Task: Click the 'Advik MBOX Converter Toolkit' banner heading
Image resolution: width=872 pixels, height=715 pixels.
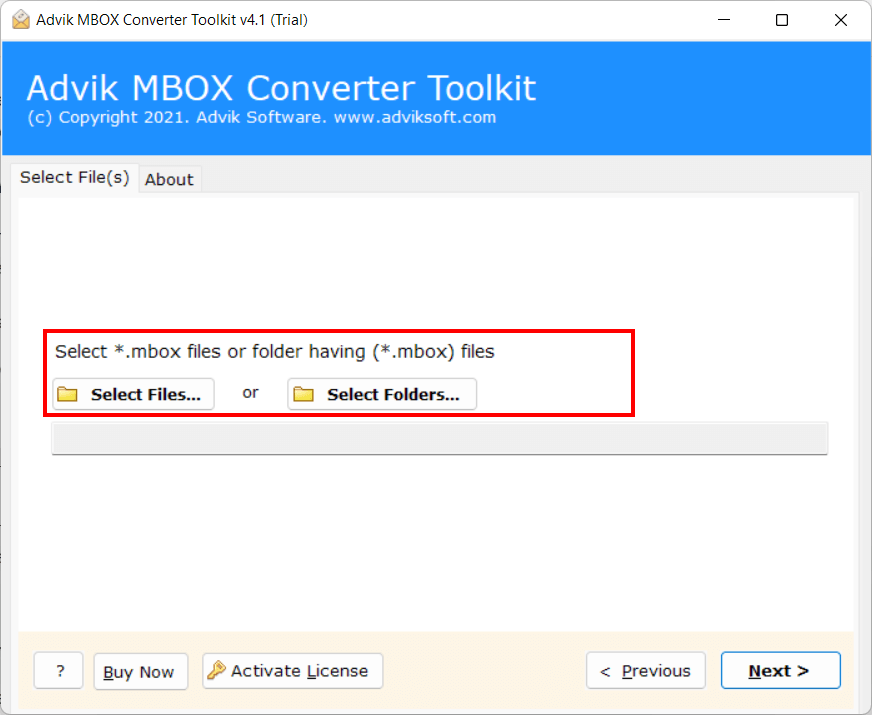Action: point(281,88)
